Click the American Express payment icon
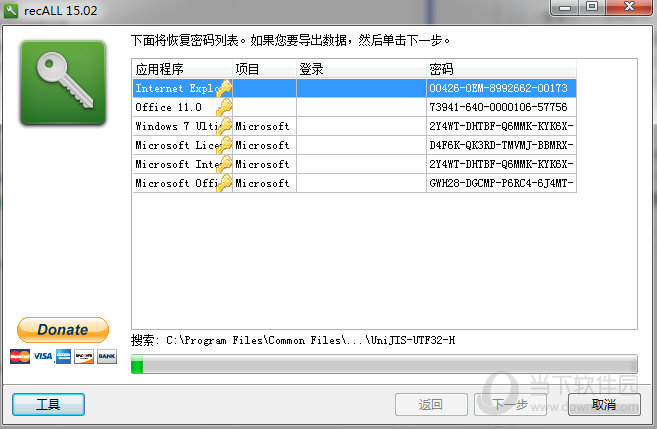The width and height of the screenshot is (657, 429). 63,357
